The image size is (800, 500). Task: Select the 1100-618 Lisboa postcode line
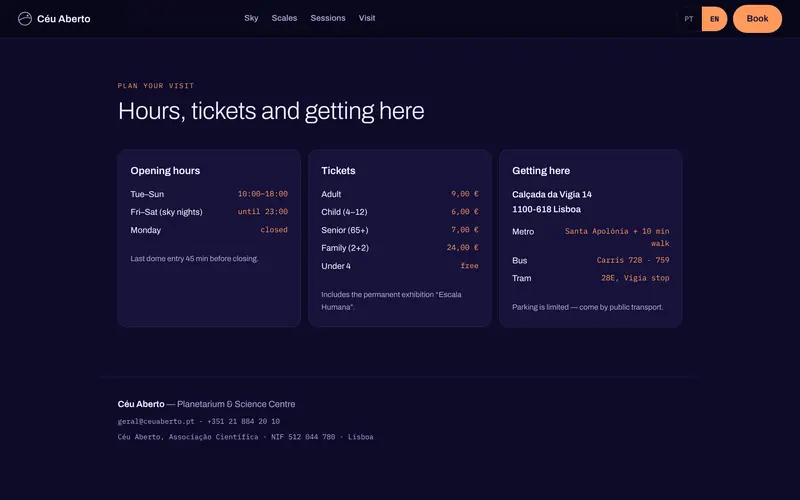546,209
